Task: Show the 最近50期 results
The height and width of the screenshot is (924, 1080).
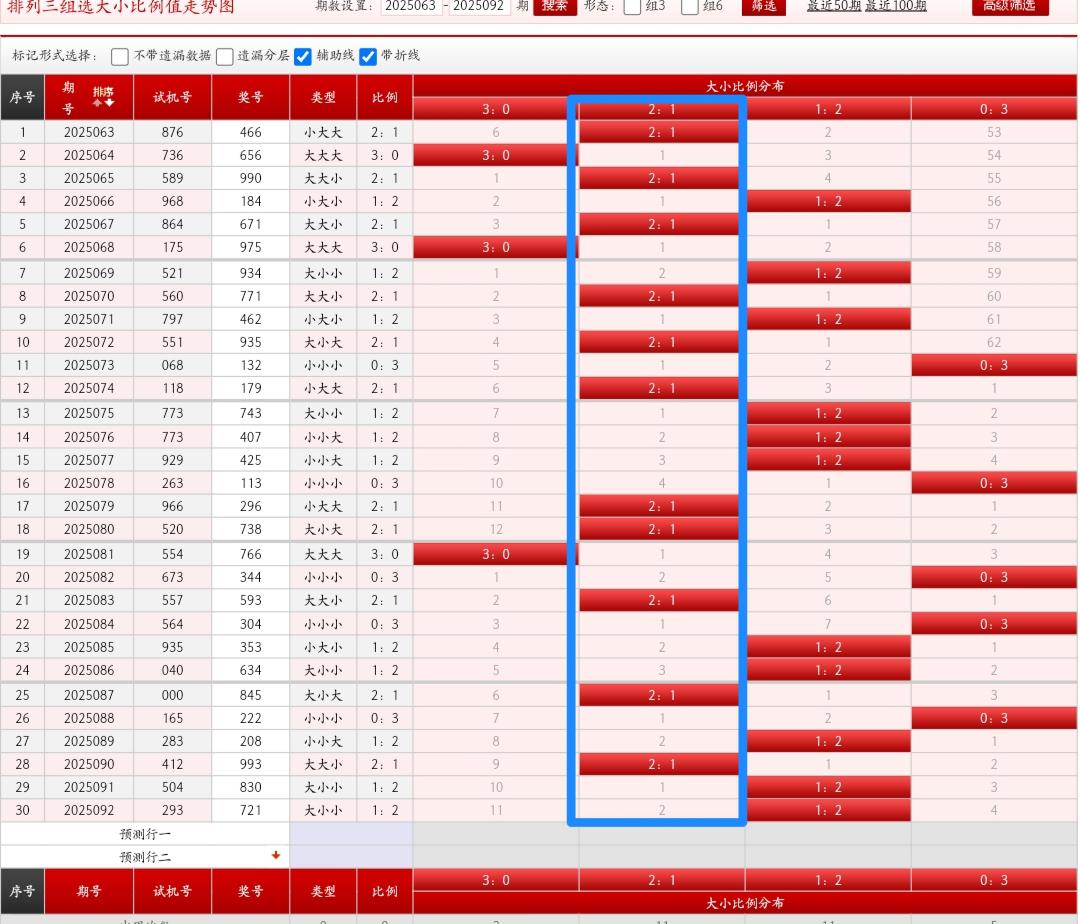Action: click(833, 6)
